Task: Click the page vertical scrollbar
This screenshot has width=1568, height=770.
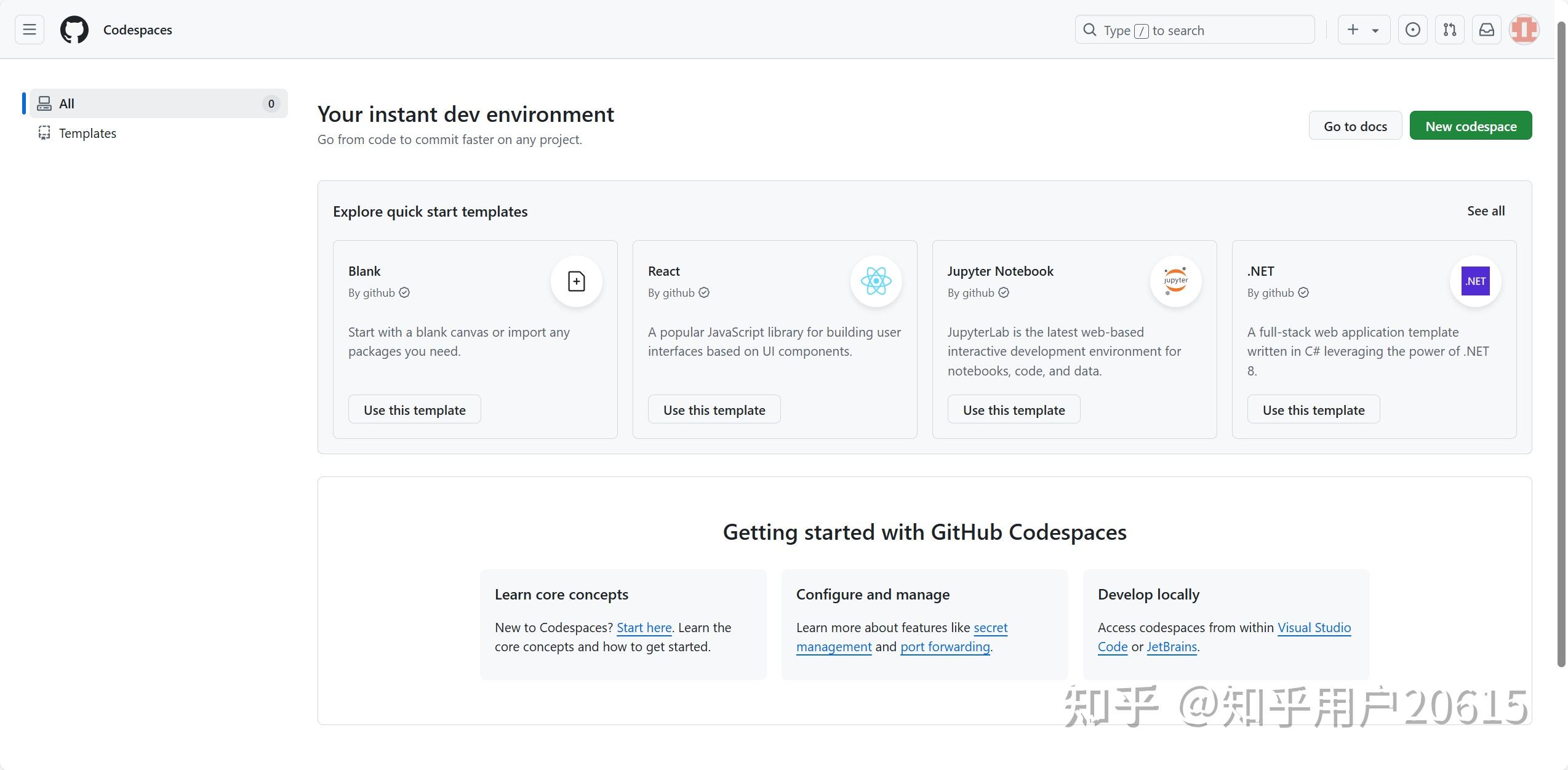Action: point(1561,345)
